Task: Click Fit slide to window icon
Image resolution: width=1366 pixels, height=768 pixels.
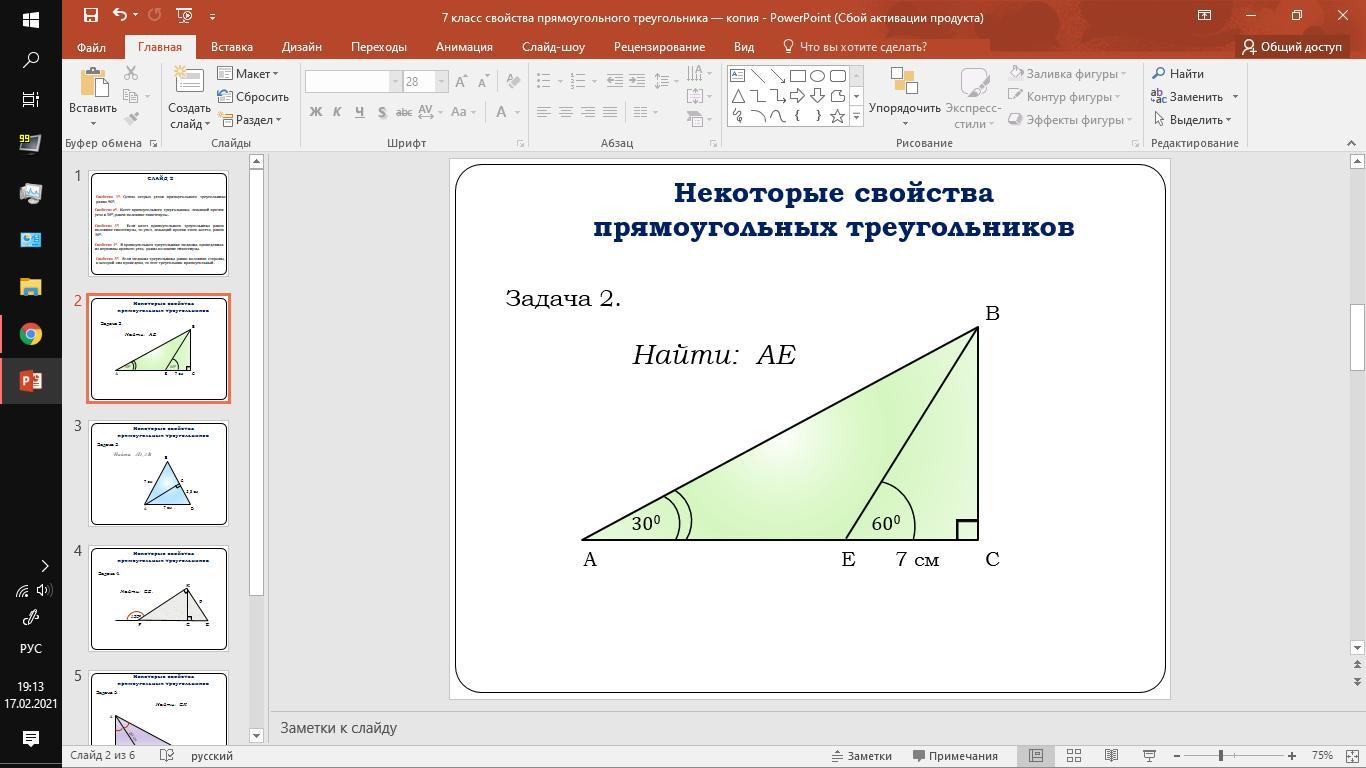Action: tap(1349, 756)
